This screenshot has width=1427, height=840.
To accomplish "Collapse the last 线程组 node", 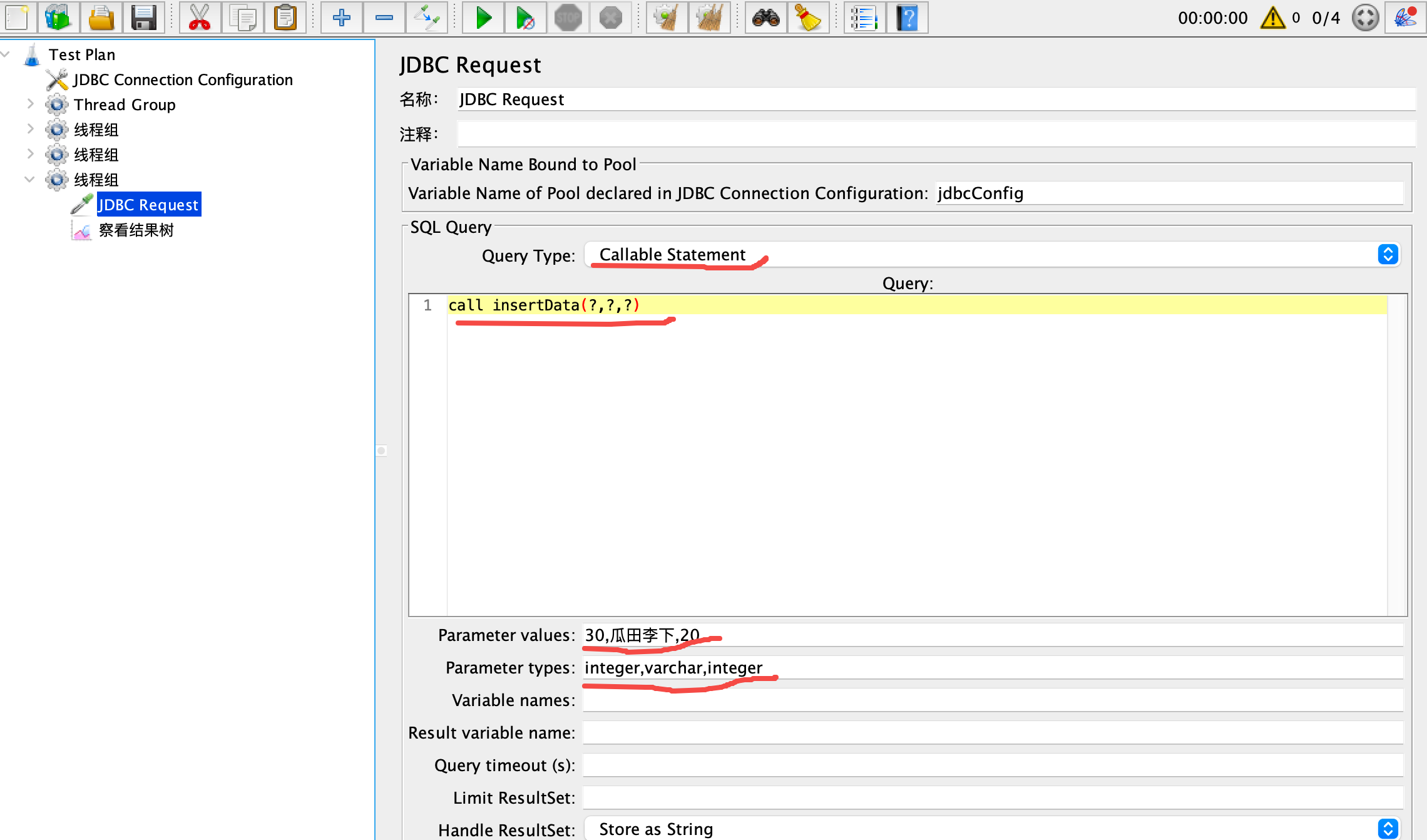I will tap(29, 179).
